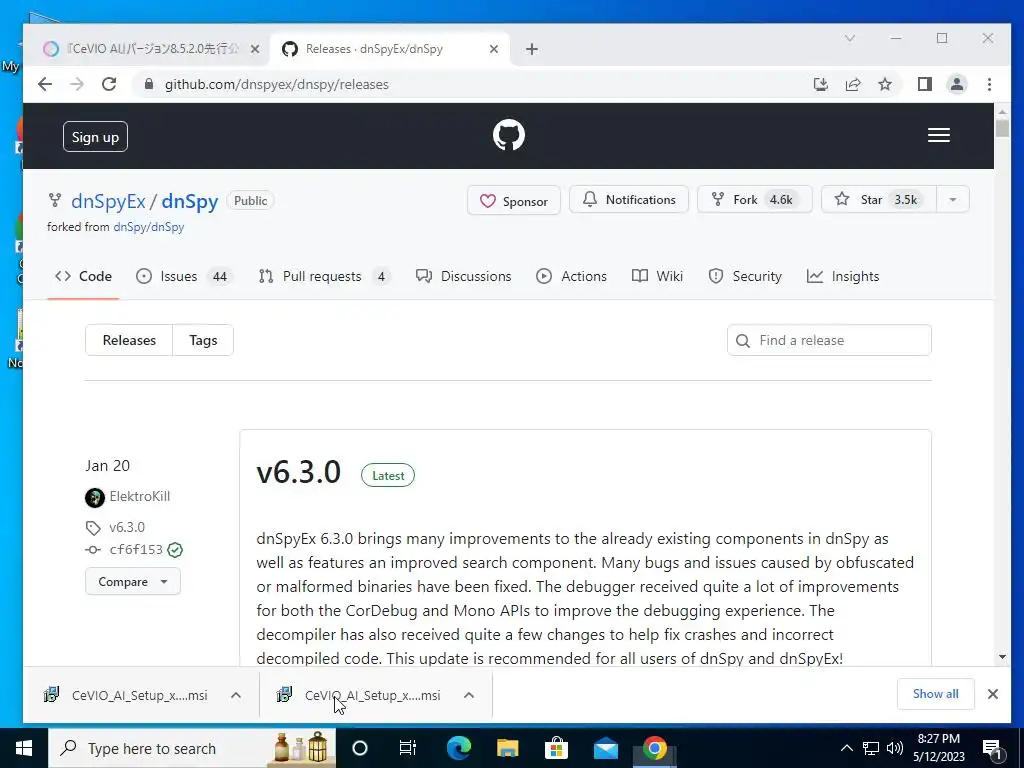The width and height of the screenshot is (1024, 768).
Task: Open the tab search chevron
Action: [x=850, y=39]
